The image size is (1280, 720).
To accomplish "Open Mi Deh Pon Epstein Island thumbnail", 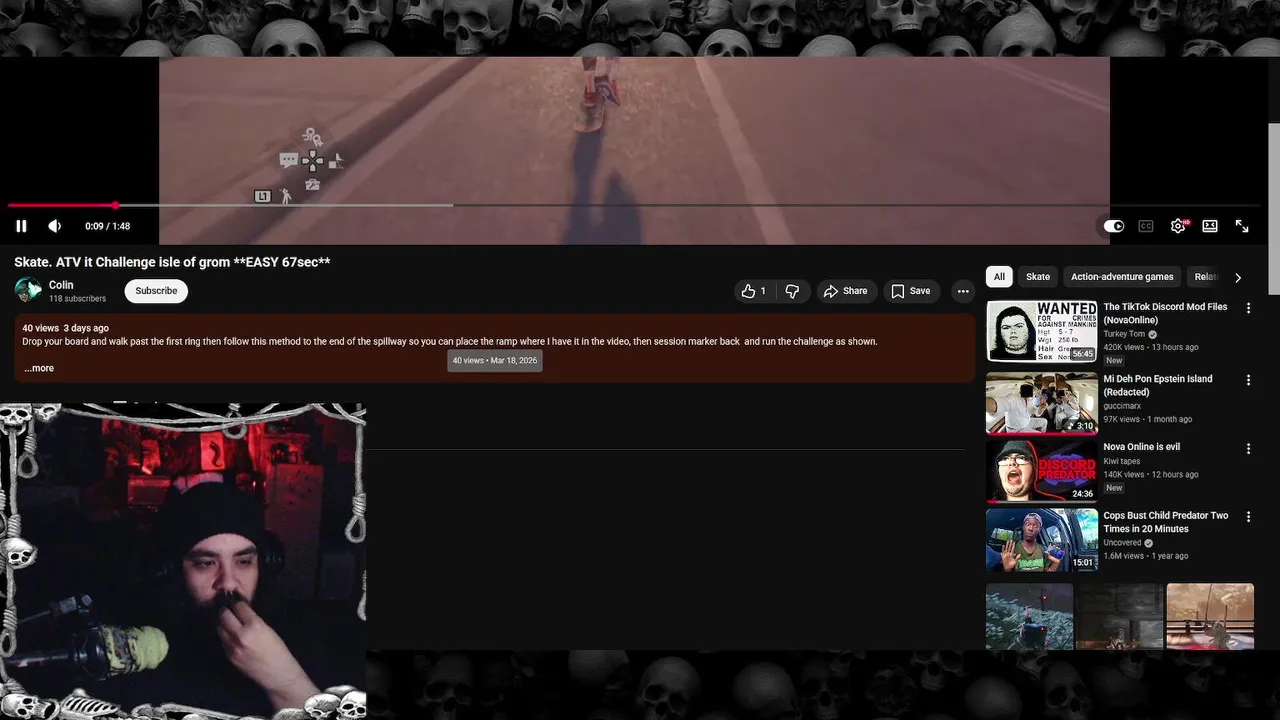I will click(x=1041, y=403).
